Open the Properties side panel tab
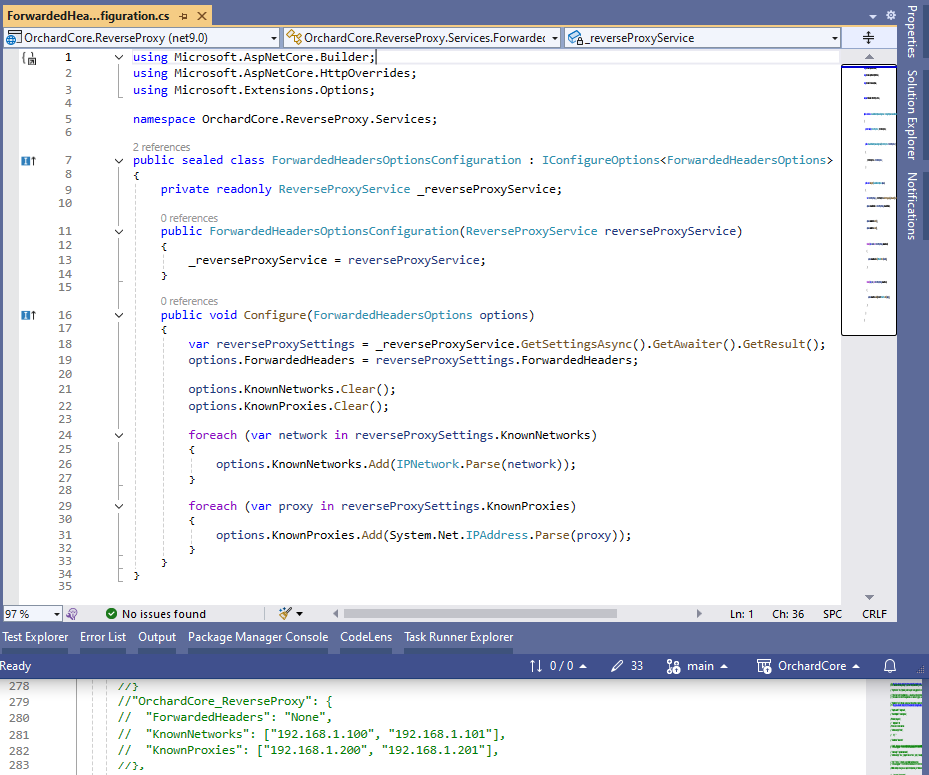This screenshot has width=929, height=775. coord(912,31)
